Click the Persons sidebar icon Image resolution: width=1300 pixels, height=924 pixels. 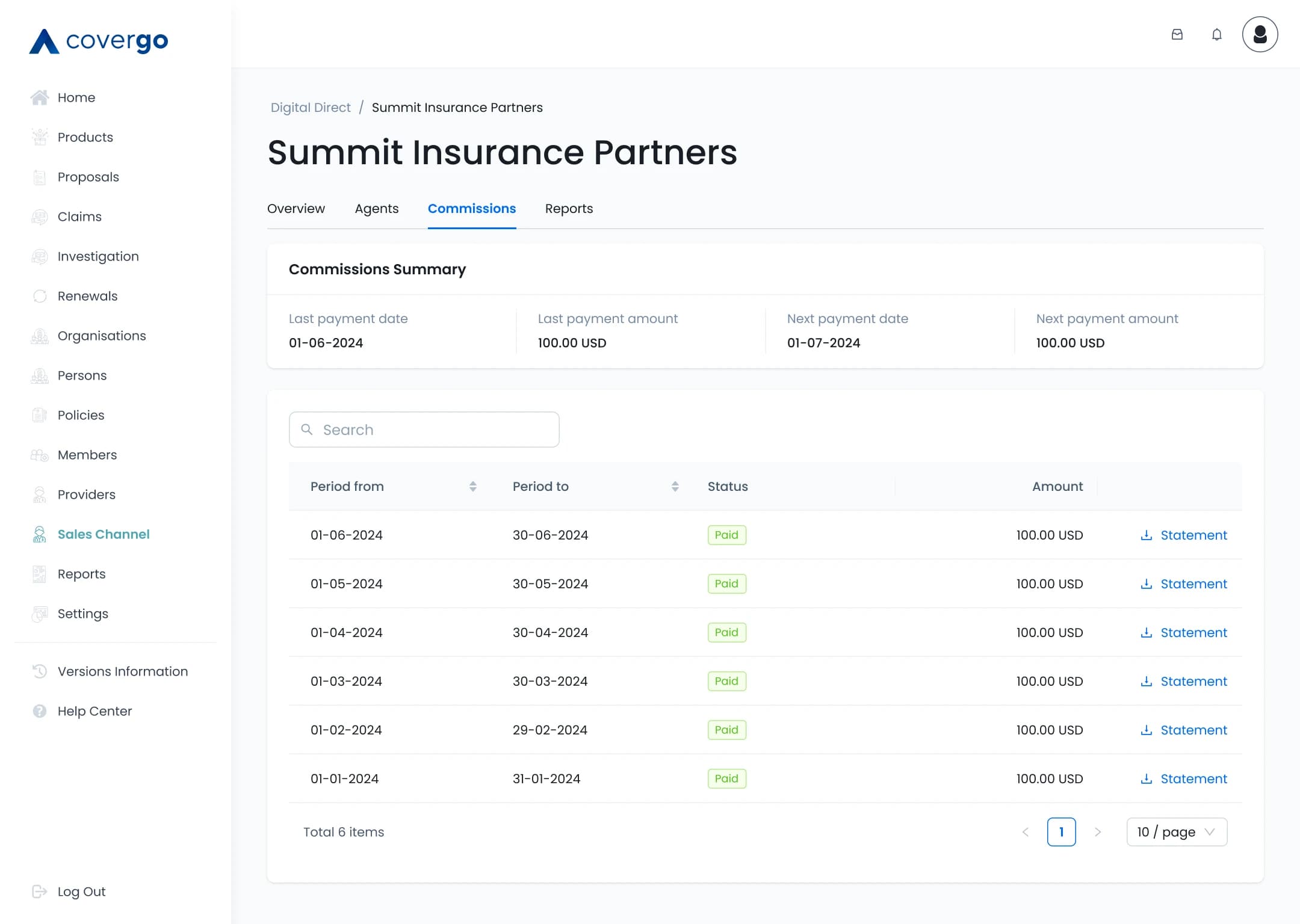(40, 375)
